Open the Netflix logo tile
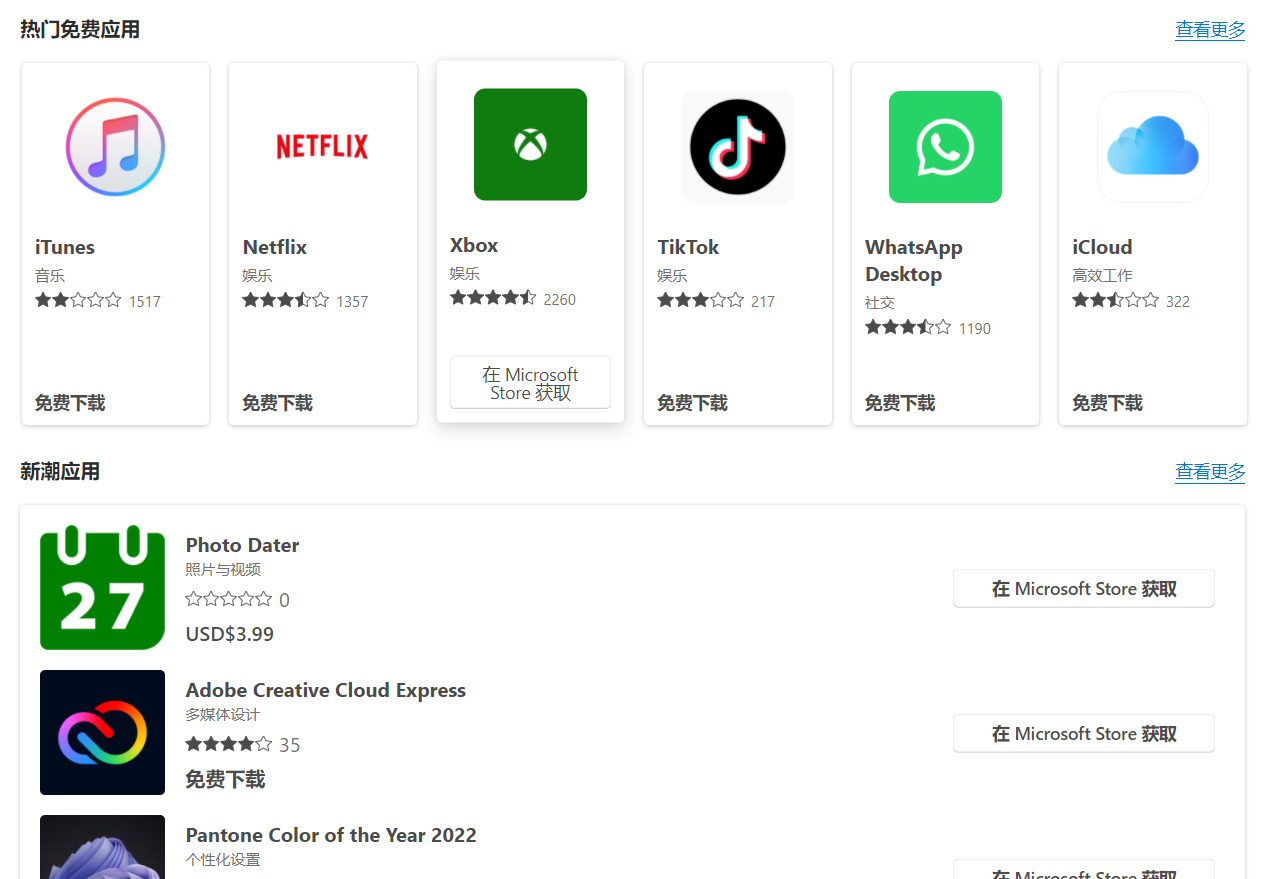Viewport: 1268px width, 879px height. pos(322,147)
